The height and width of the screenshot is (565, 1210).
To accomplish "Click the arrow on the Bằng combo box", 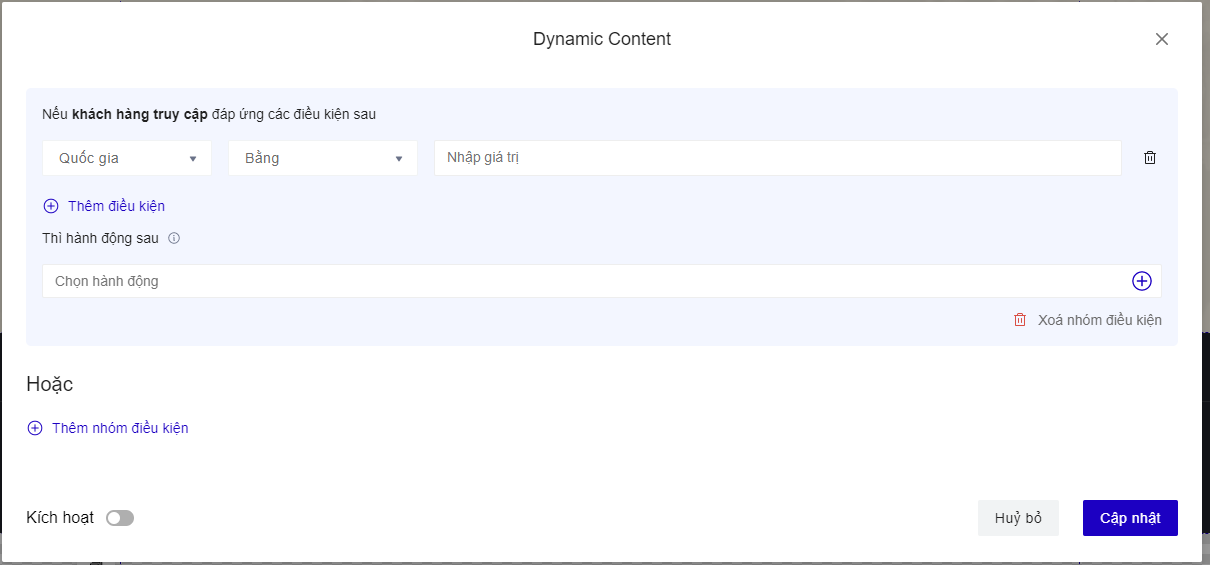I will click(399, 159).
